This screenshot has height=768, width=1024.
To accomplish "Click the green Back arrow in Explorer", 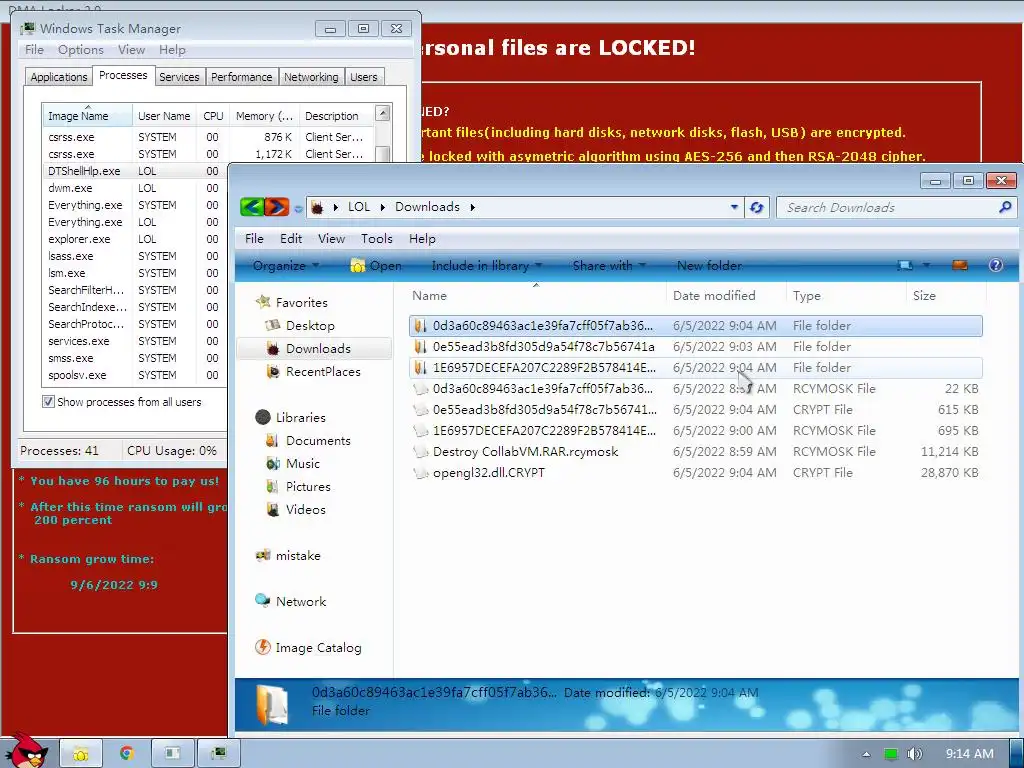I will click(x=252, y=208).
